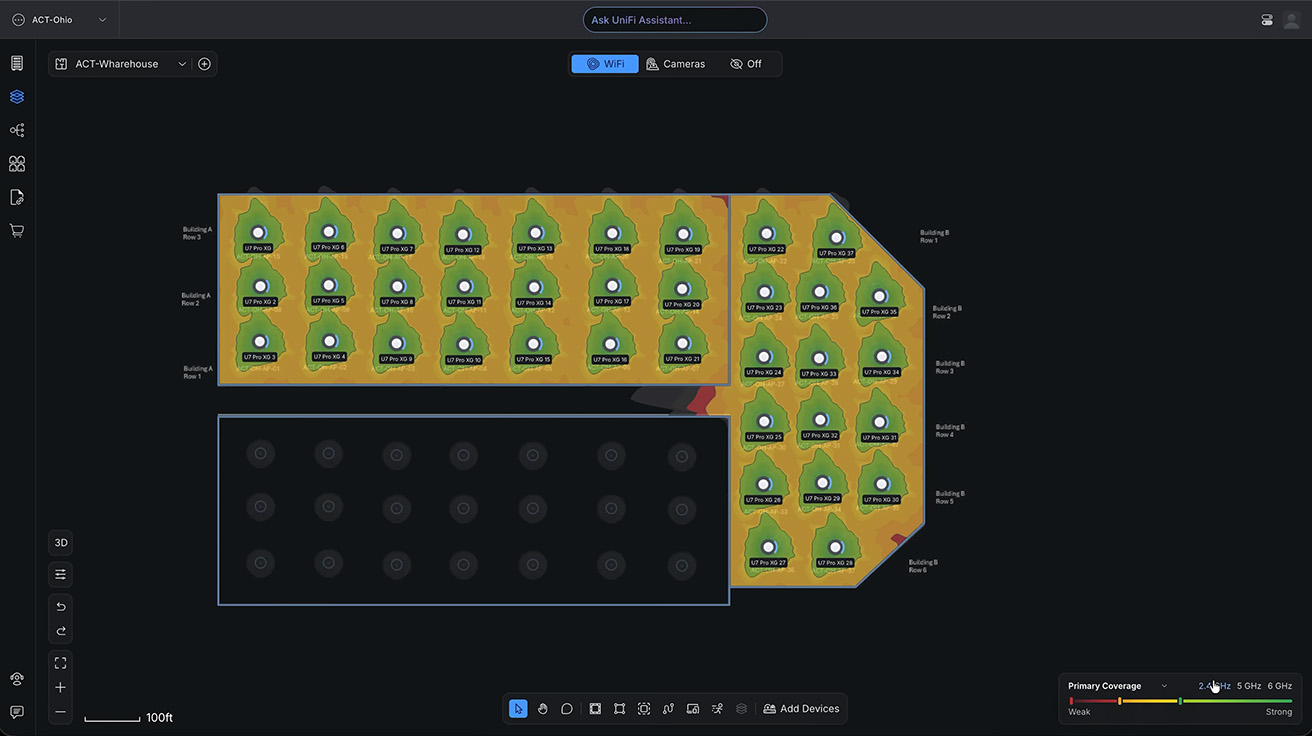The height and width of the screenshot is (736, 1312).
Task: Select access point U7 Pro XG 25
Action: coord(764,422)
